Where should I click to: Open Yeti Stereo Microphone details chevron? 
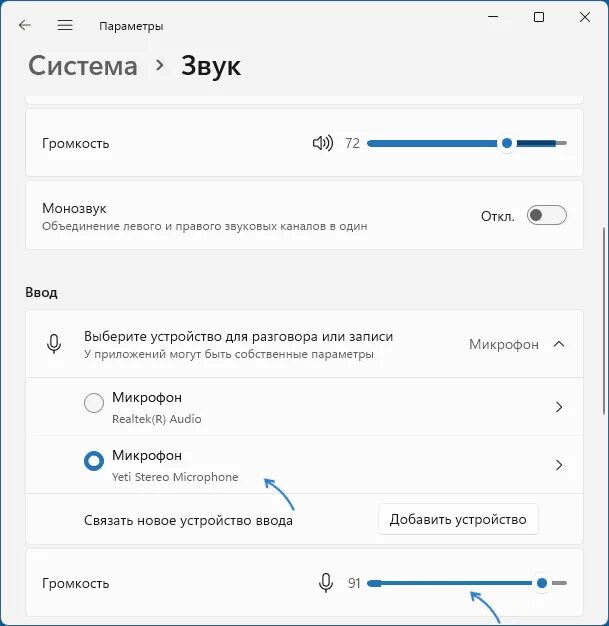tap(559, 465)
